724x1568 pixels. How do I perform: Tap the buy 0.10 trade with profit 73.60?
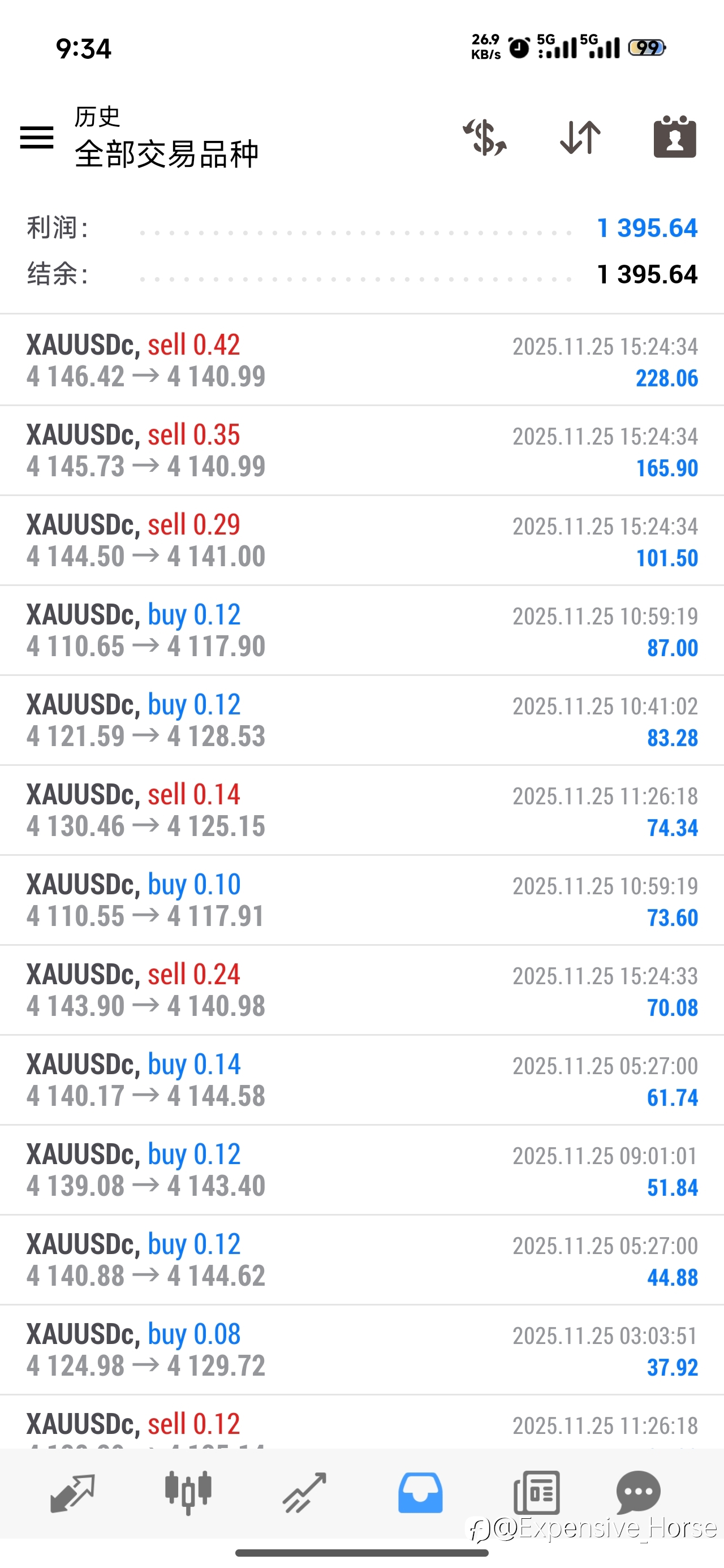click(361, 901)
